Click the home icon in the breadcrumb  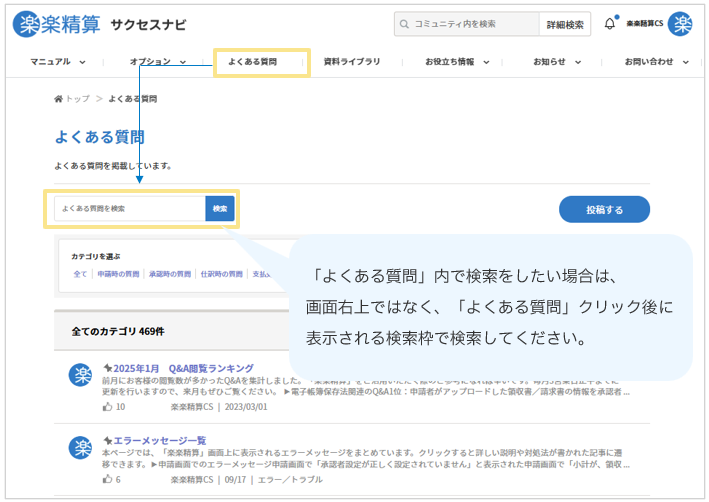pos(59,99)
